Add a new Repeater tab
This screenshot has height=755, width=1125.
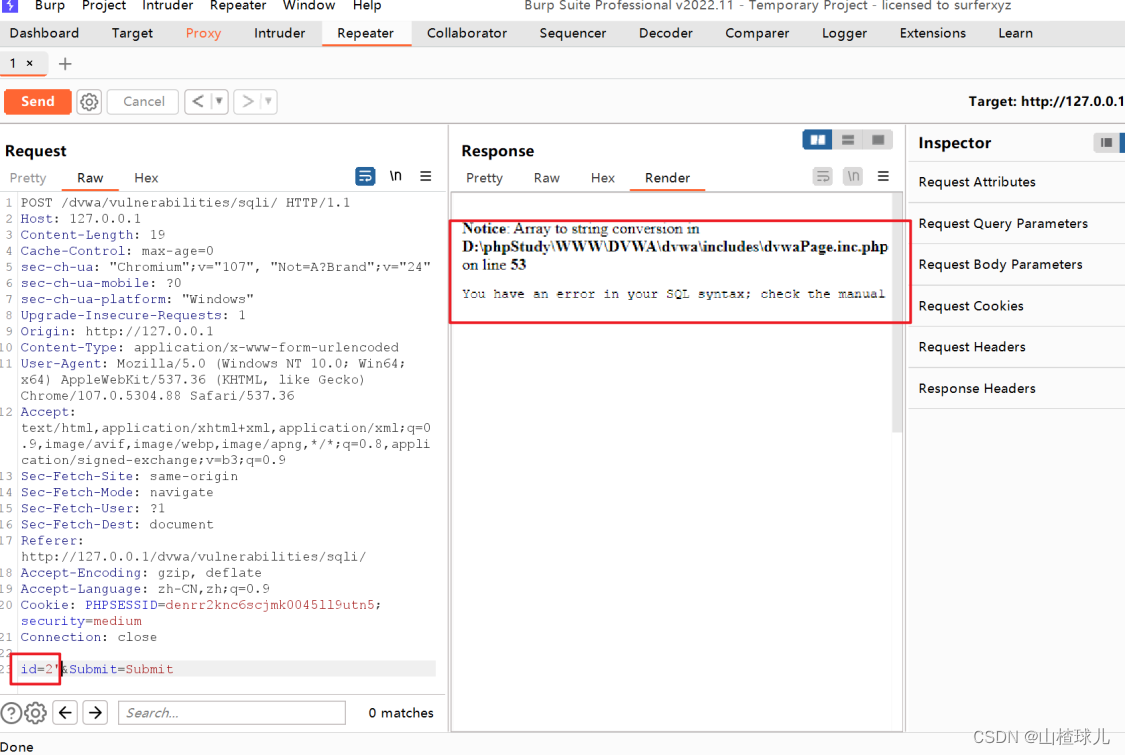(x=65, y=64)
